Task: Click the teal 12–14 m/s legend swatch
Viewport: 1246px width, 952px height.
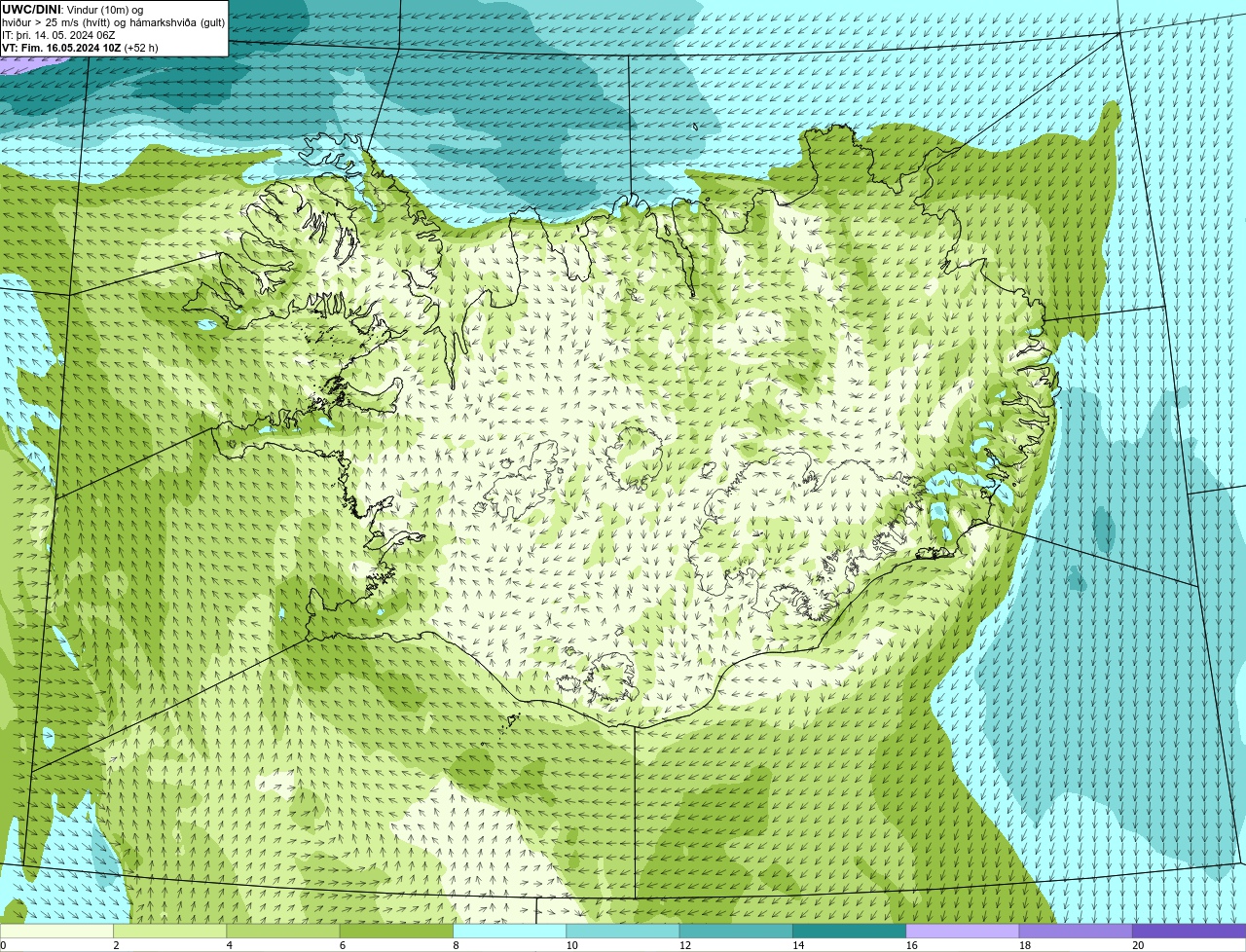Action: (736, 931)
